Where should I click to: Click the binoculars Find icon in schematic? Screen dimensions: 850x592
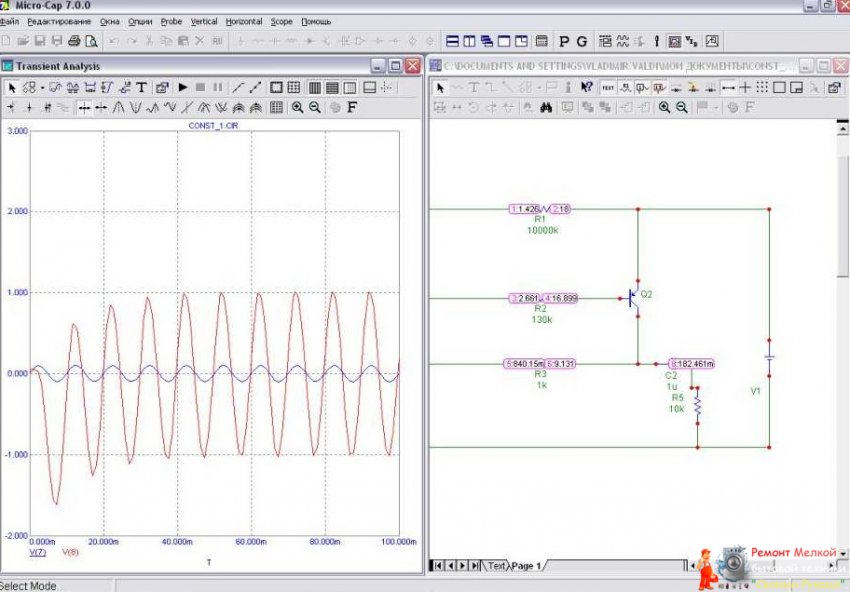tap(547, 107)
